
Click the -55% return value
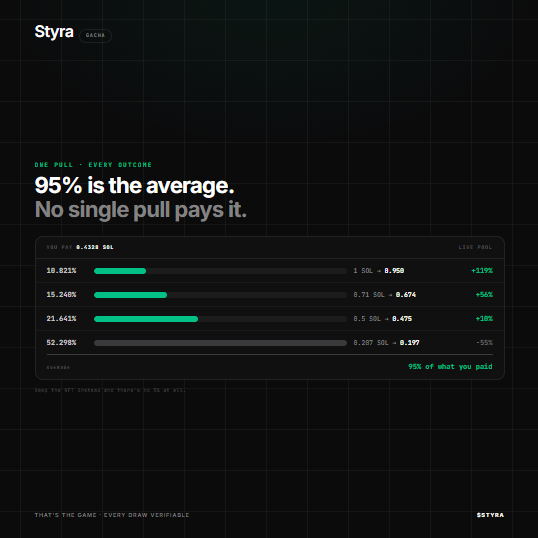click(x=484, y=343)
